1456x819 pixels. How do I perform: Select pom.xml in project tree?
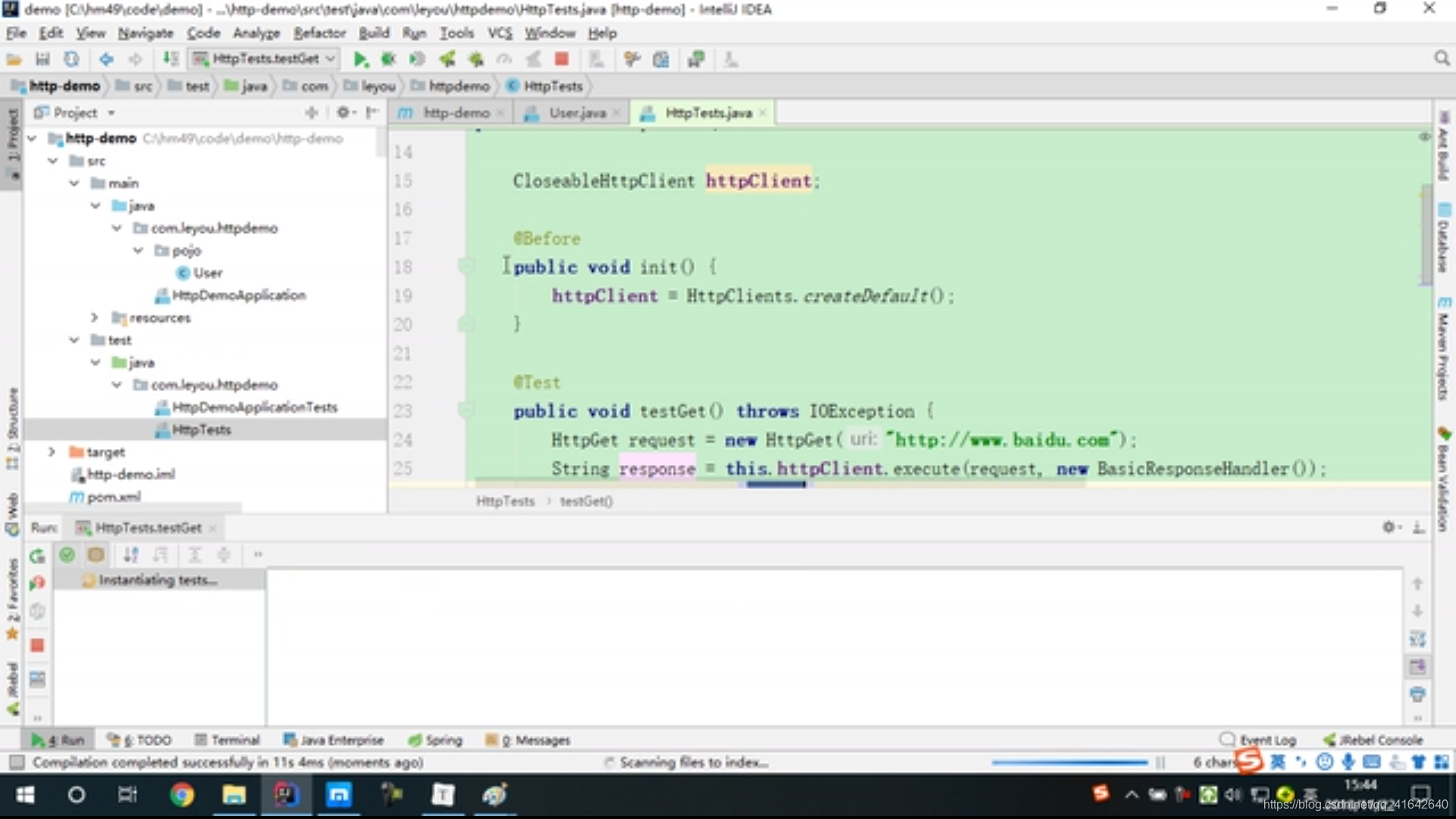click(105, 497)
